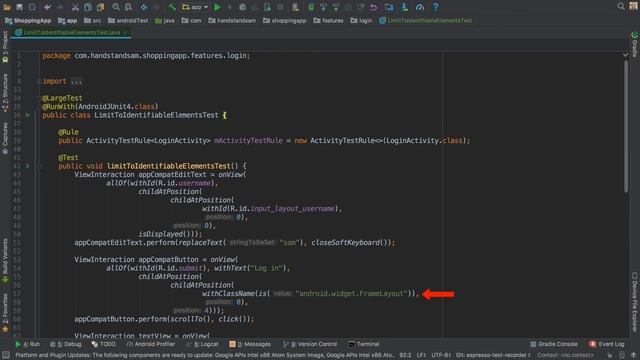640x360 pixels.
Task: Open the Event Log
Action: click(x=607, y=344)
